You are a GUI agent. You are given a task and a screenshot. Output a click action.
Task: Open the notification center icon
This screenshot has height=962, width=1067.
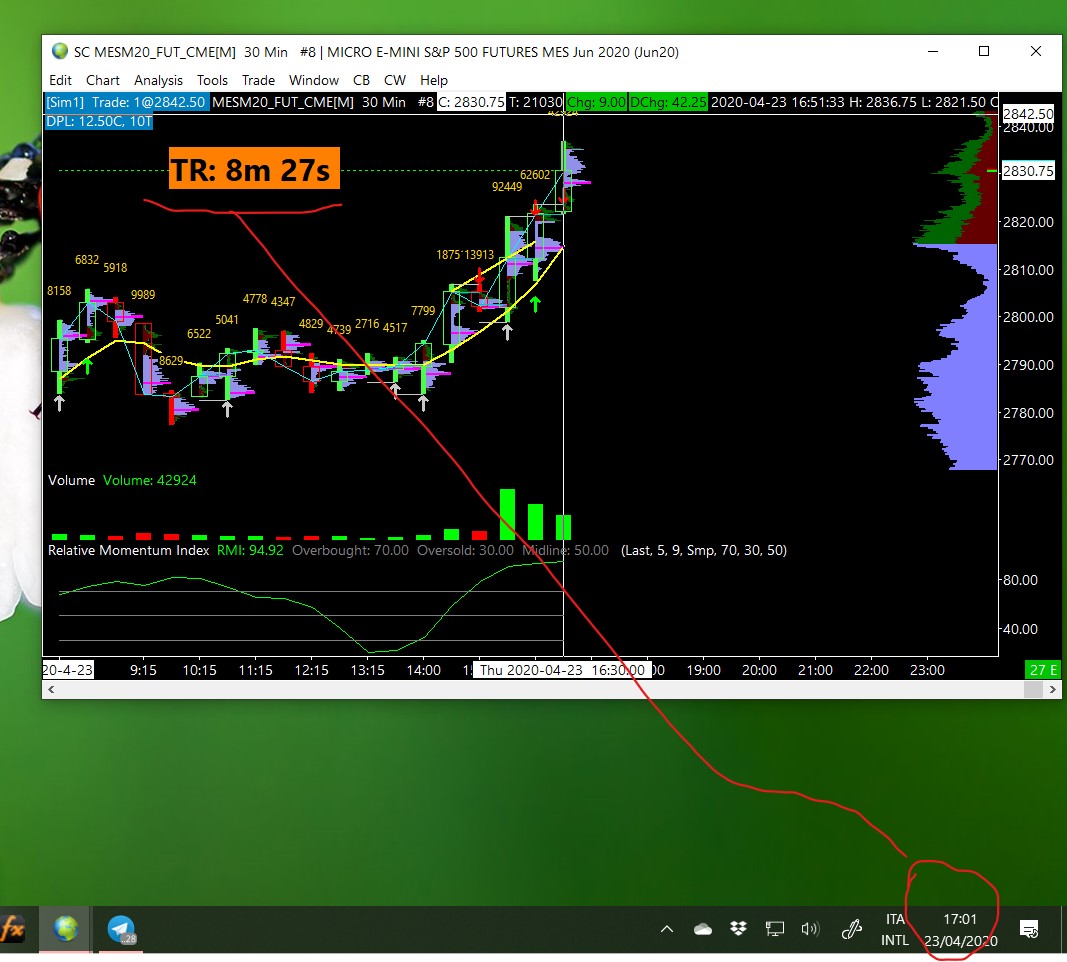1029,929
